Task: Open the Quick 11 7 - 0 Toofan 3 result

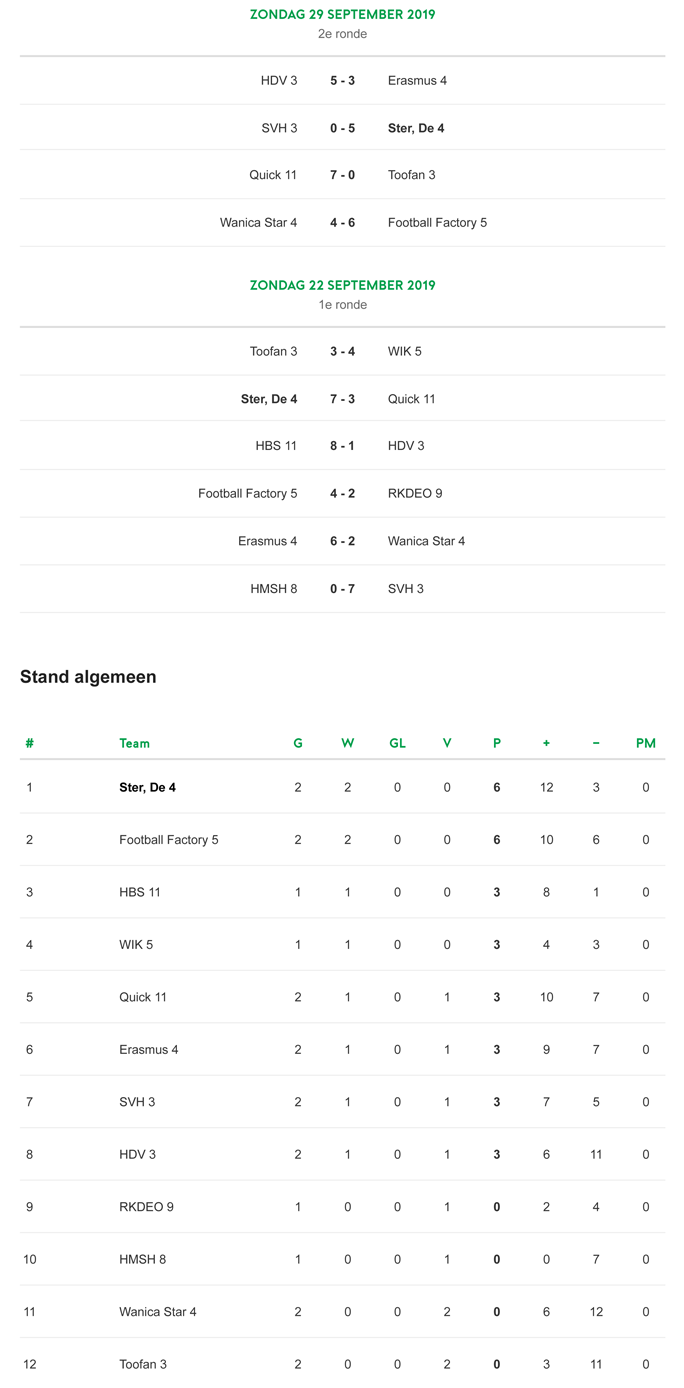Action: click(342, 175)
